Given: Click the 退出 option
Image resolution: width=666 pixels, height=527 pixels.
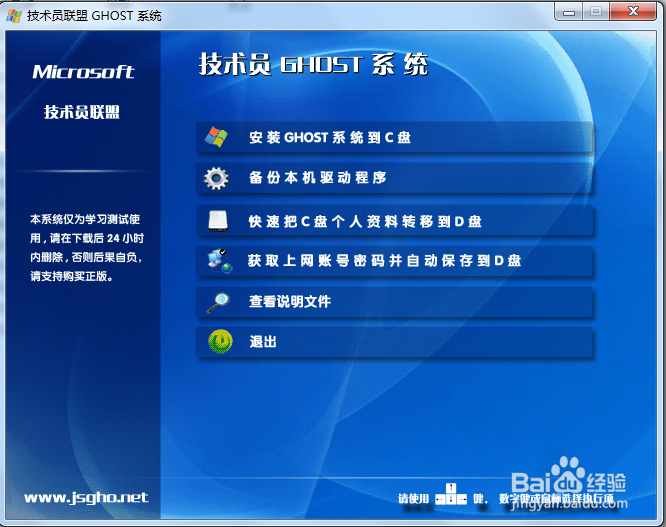Looking at the screenshot, I should [x=395, y=342].
